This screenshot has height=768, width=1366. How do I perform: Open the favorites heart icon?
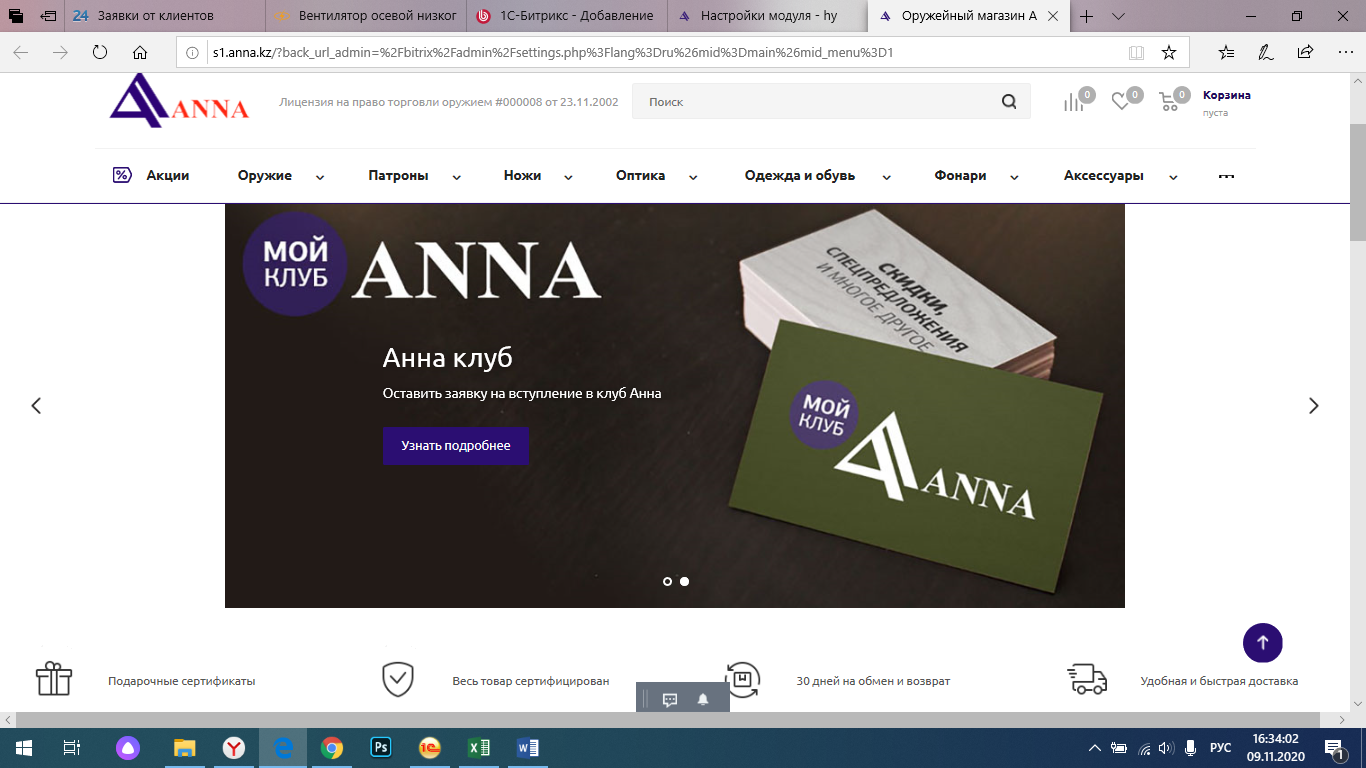1121,102
